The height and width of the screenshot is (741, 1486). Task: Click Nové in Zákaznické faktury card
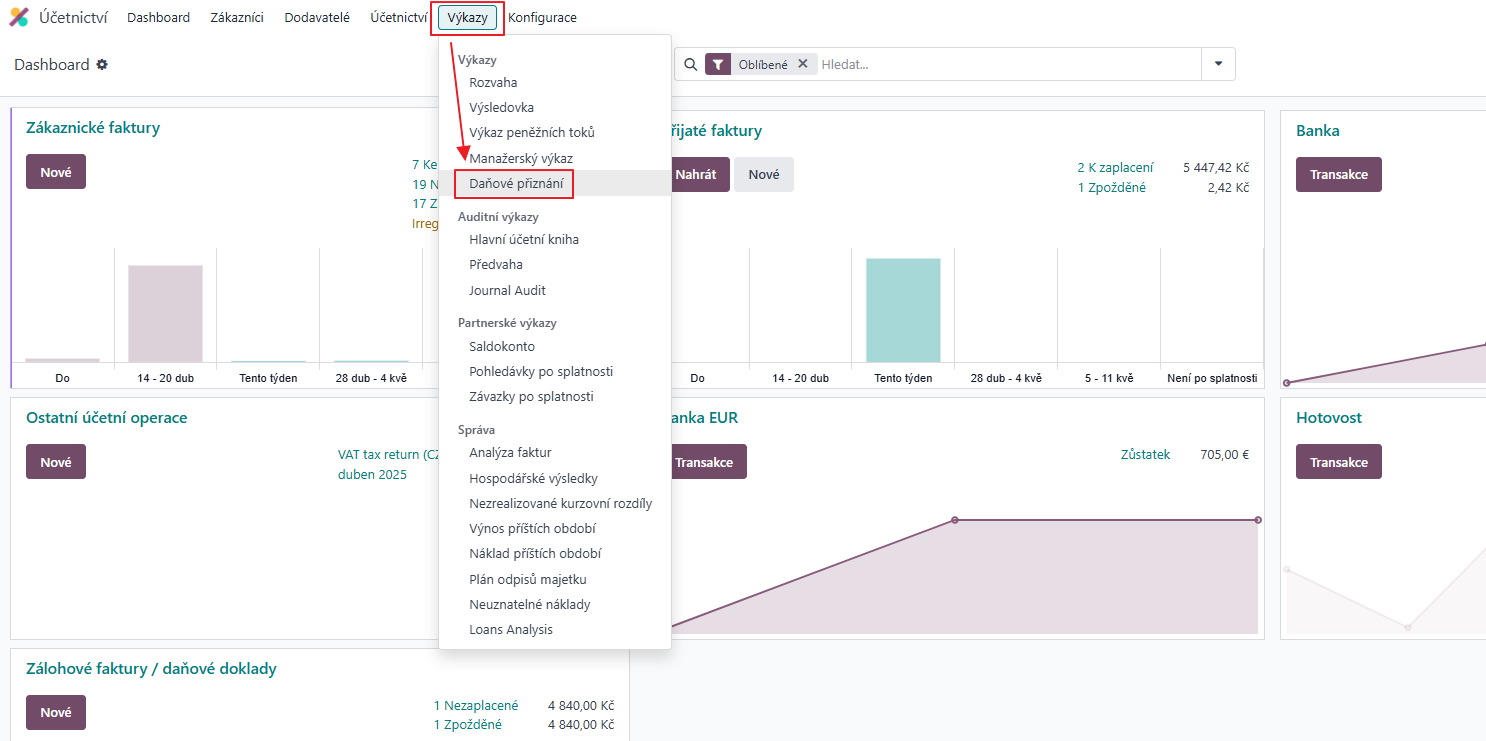click(56, 172)
